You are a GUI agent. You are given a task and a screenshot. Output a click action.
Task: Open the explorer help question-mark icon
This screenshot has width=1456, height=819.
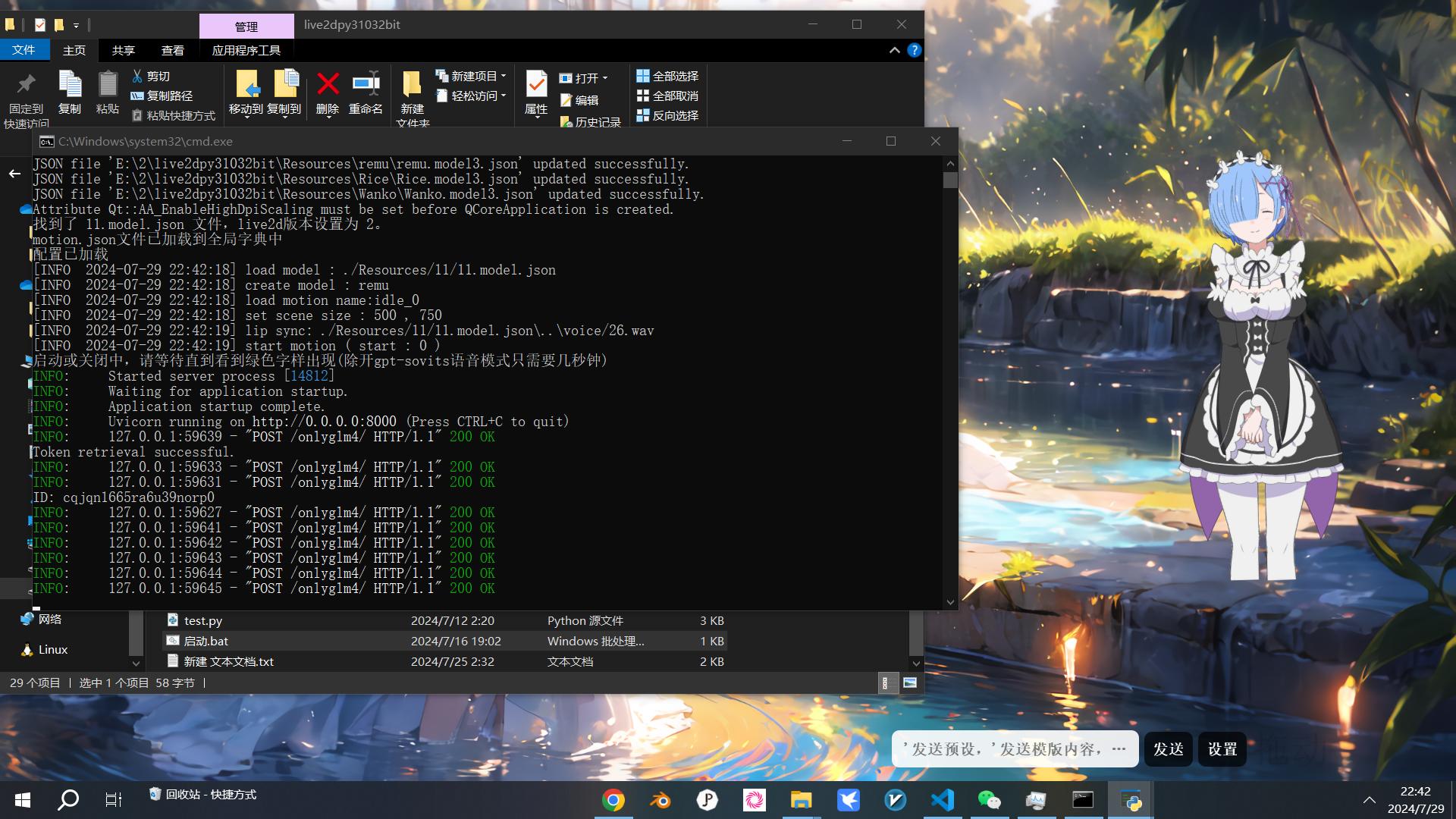click(x=915, y=50)
